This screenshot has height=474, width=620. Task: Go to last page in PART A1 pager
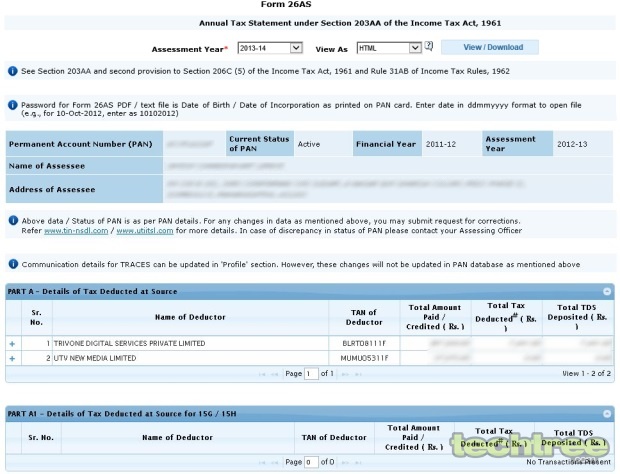tap(358, 462)
